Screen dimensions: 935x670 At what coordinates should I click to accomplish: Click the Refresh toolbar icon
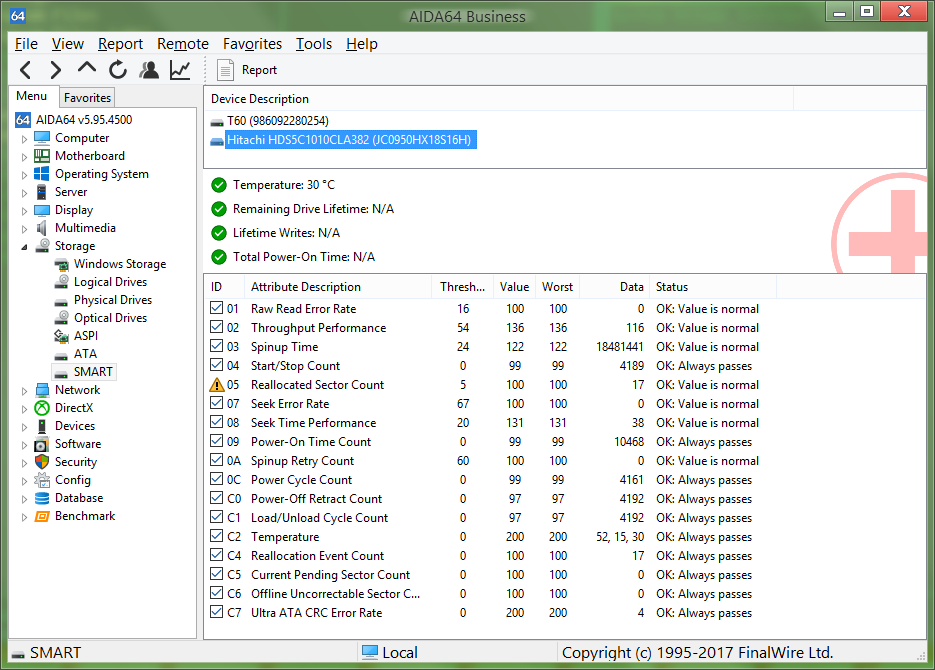[x=118, y=70]
